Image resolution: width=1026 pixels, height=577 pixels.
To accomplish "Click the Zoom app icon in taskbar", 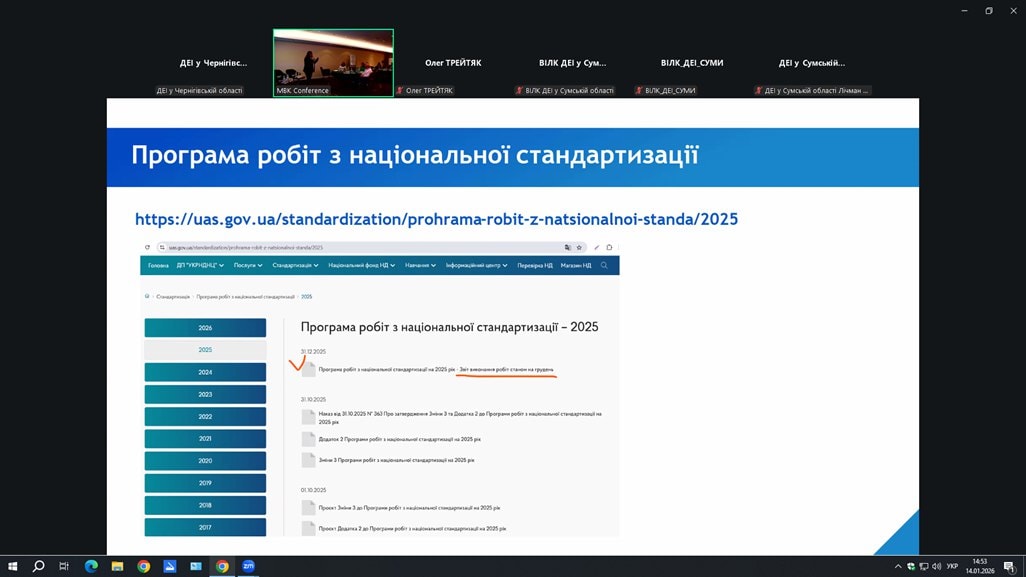I will pos(248,566).
